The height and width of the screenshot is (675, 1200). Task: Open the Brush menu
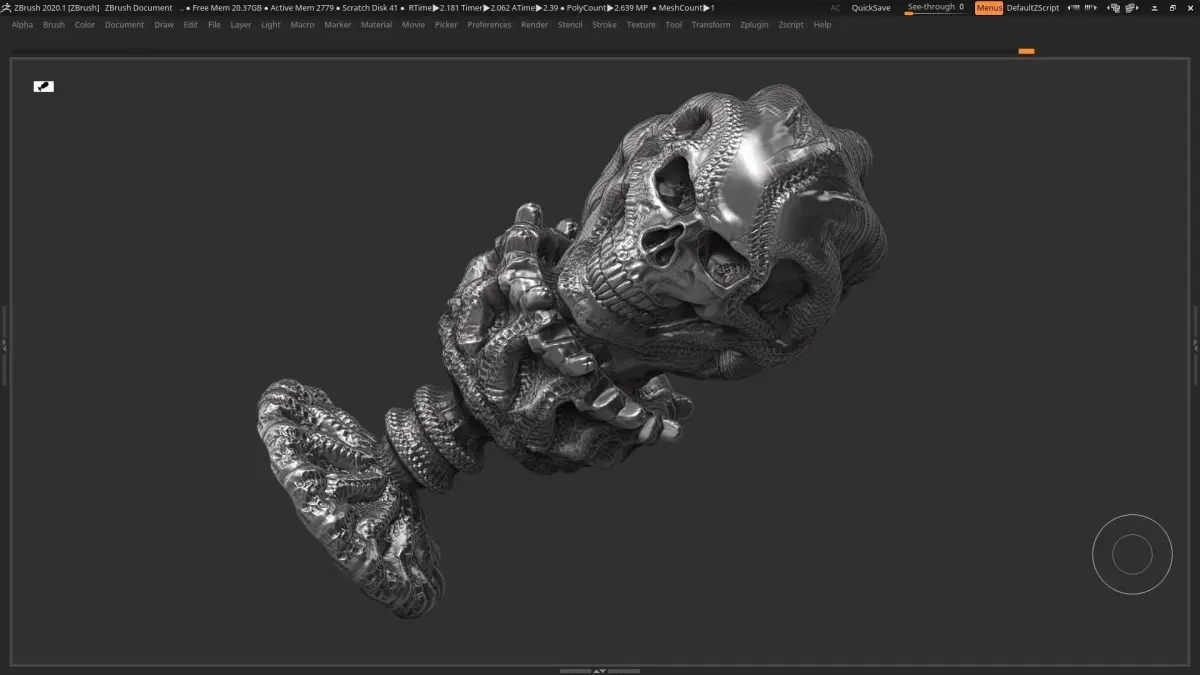click(54, 25)
